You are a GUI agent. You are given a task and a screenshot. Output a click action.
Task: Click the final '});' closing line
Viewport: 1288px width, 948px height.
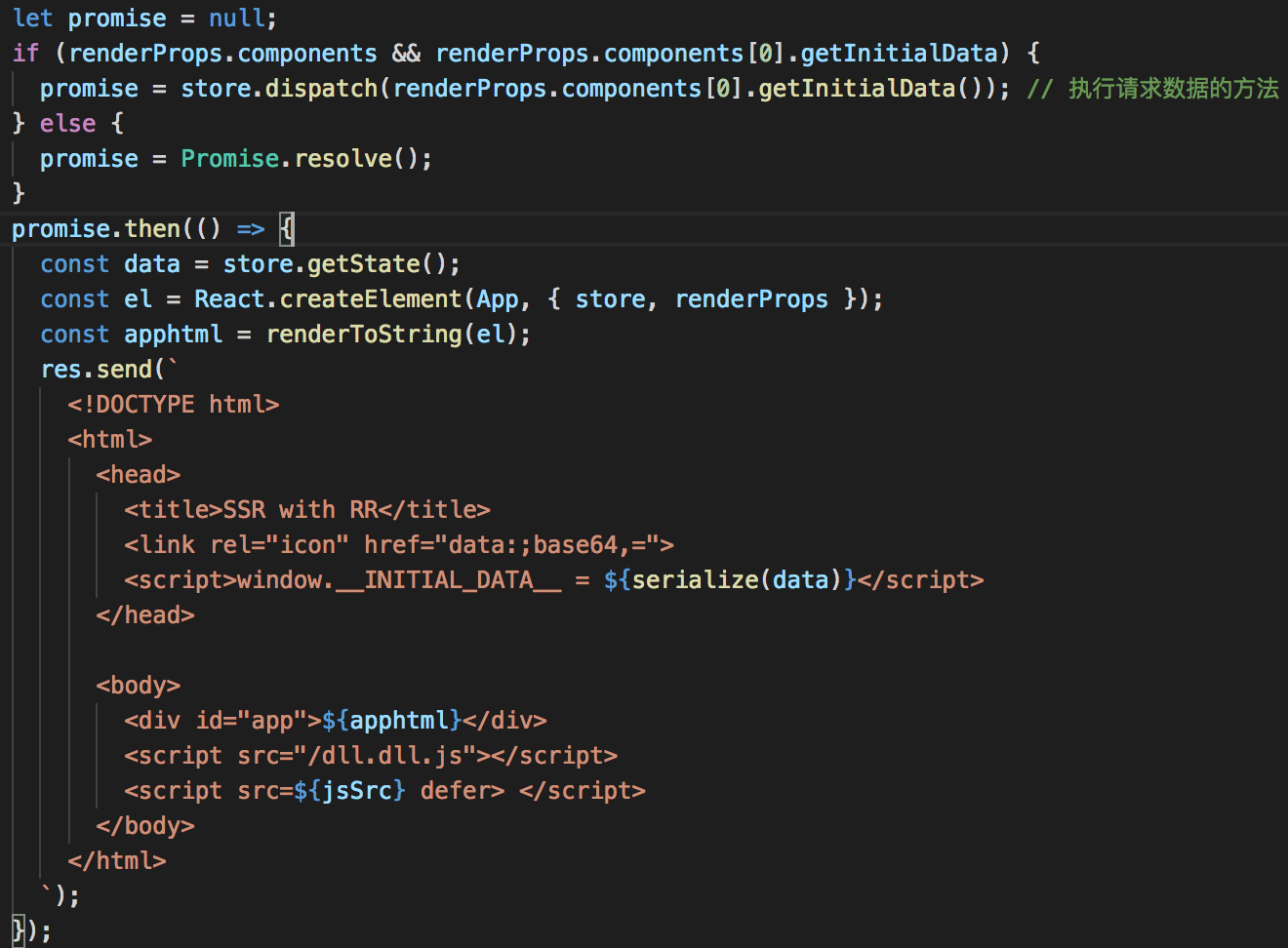[31, 931]
